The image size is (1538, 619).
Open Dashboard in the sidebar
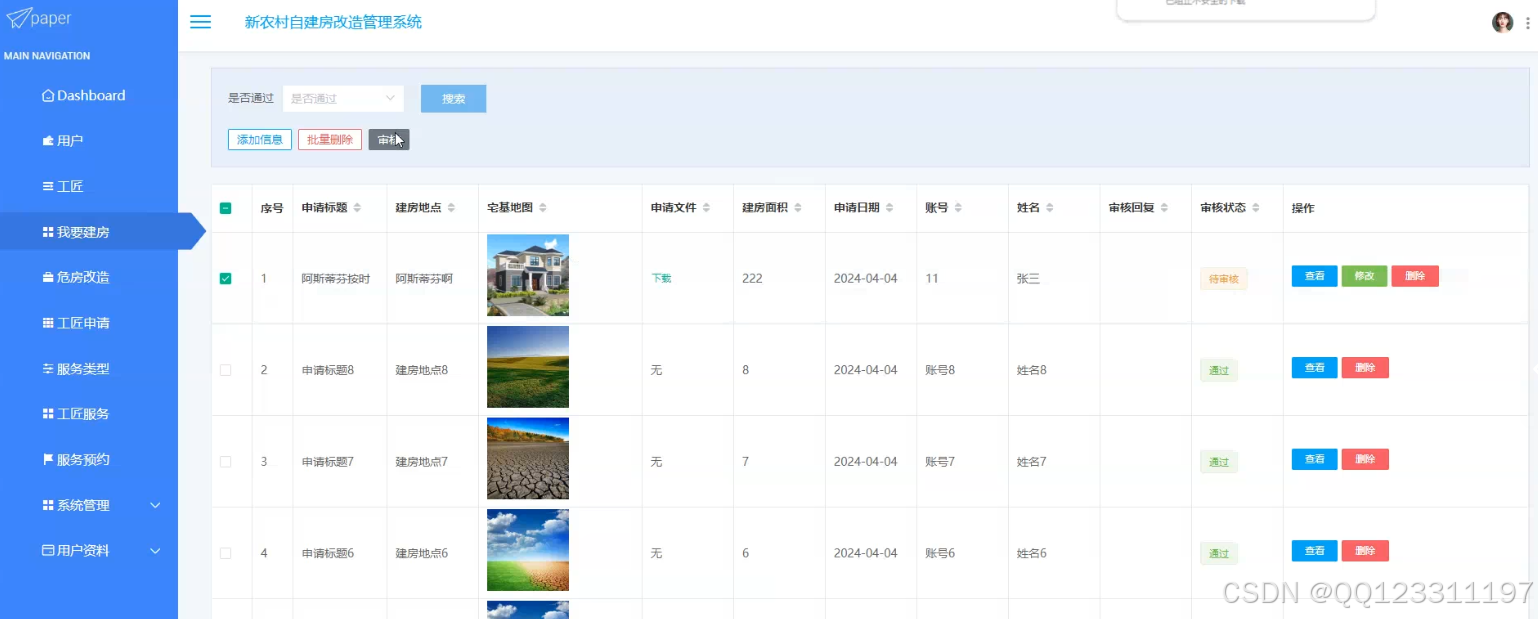[x=89, y=96]
